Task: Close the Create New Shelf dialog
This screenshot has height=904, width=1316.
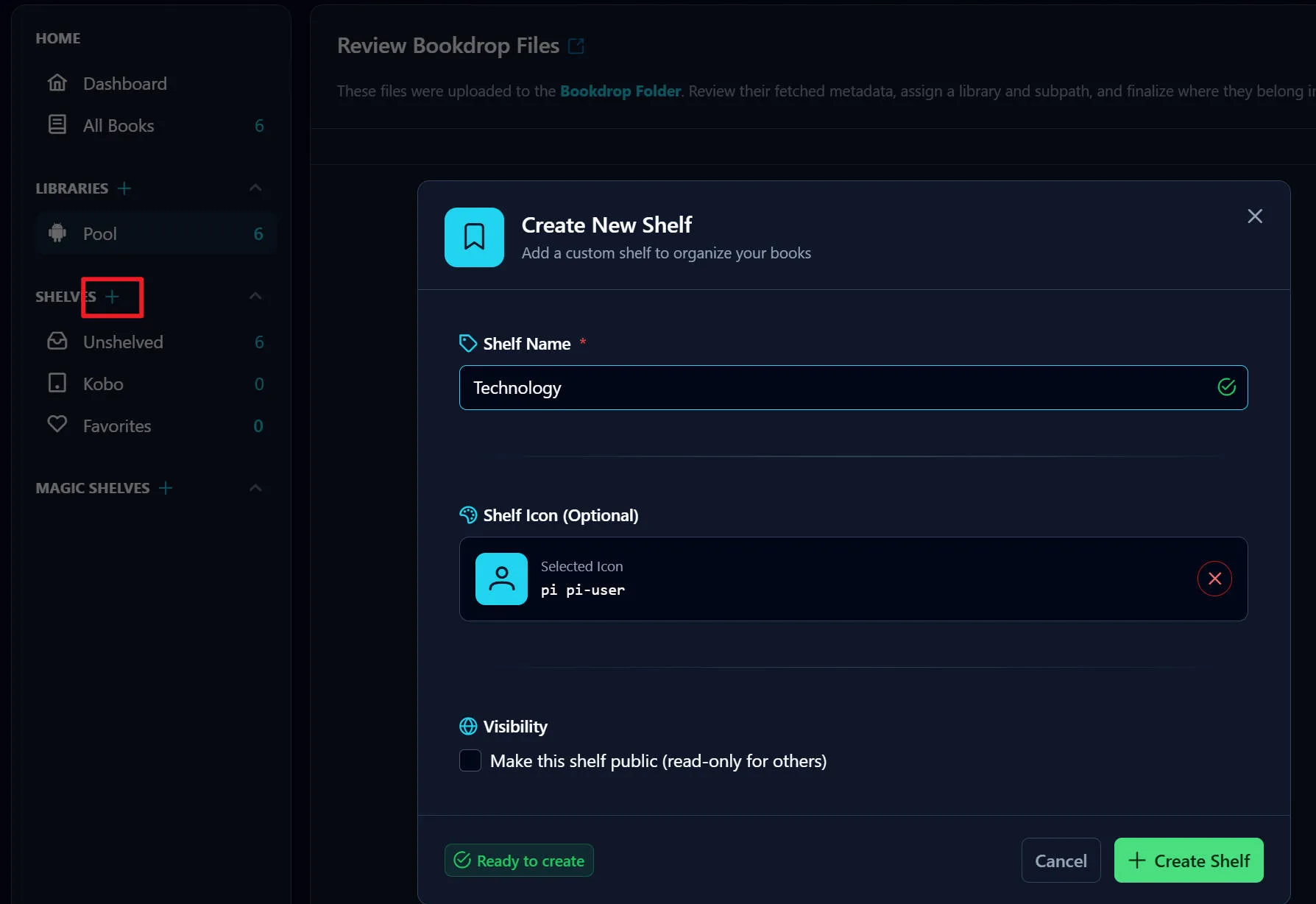Action: coord(1255,216)
